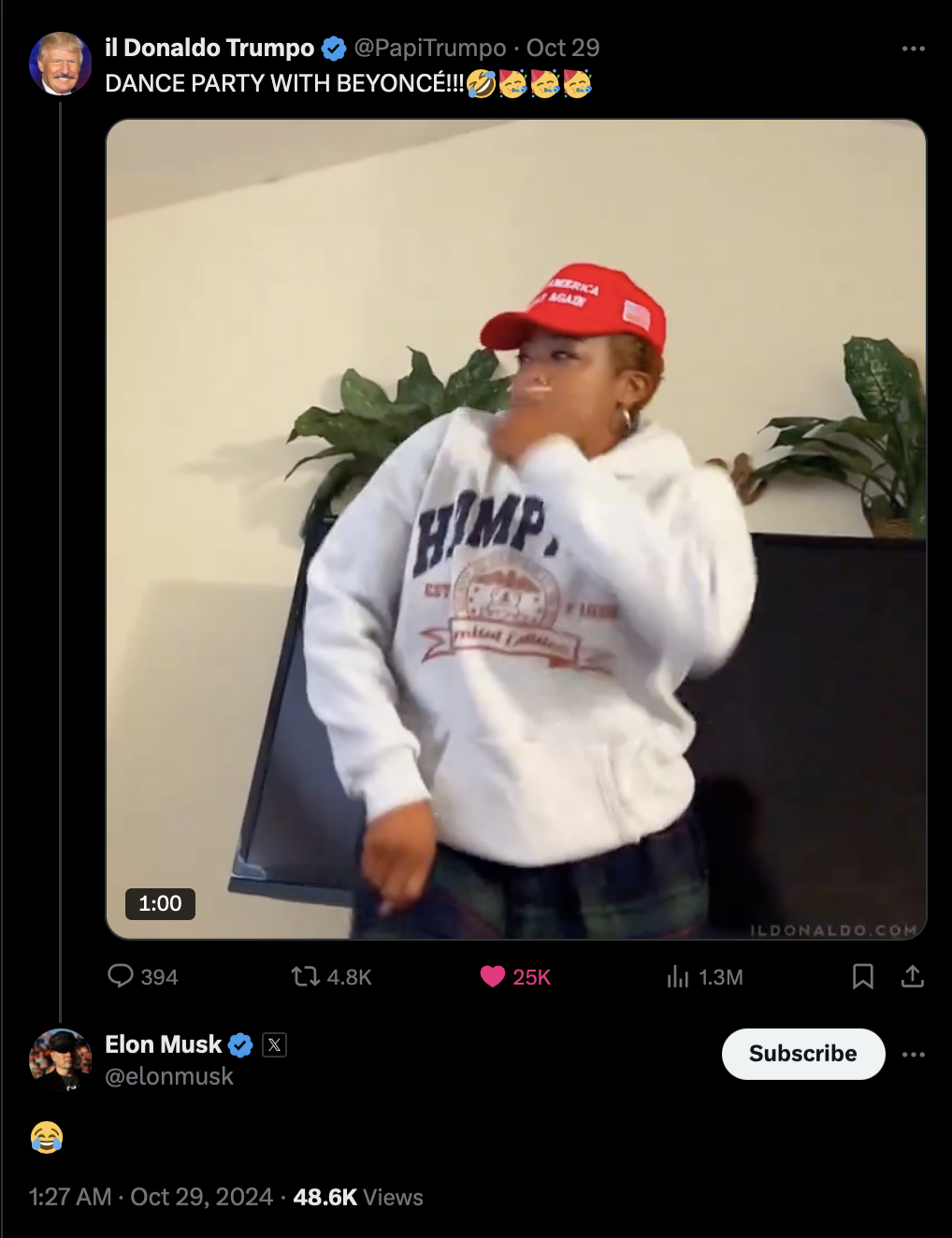Click the verified badge next to il Donaldo Trumpo
952x1238 pixels.
click(334, 48)
